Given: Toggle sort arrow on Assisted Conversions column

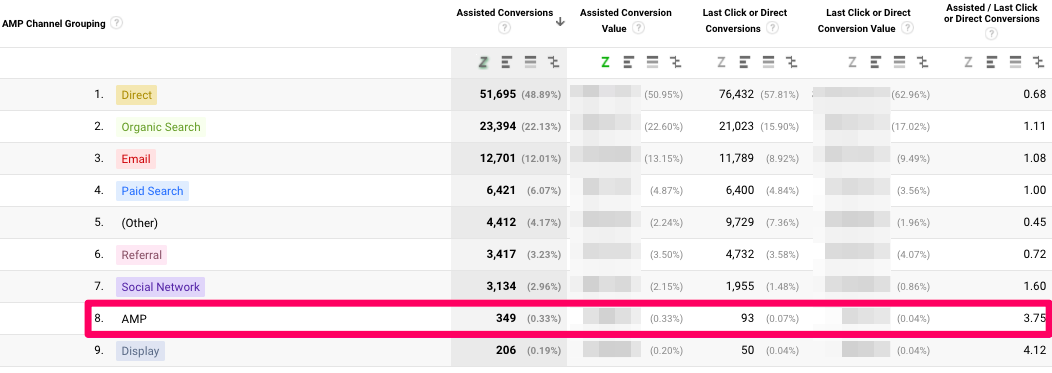Looking at the screenshot, I should (560, 21).
